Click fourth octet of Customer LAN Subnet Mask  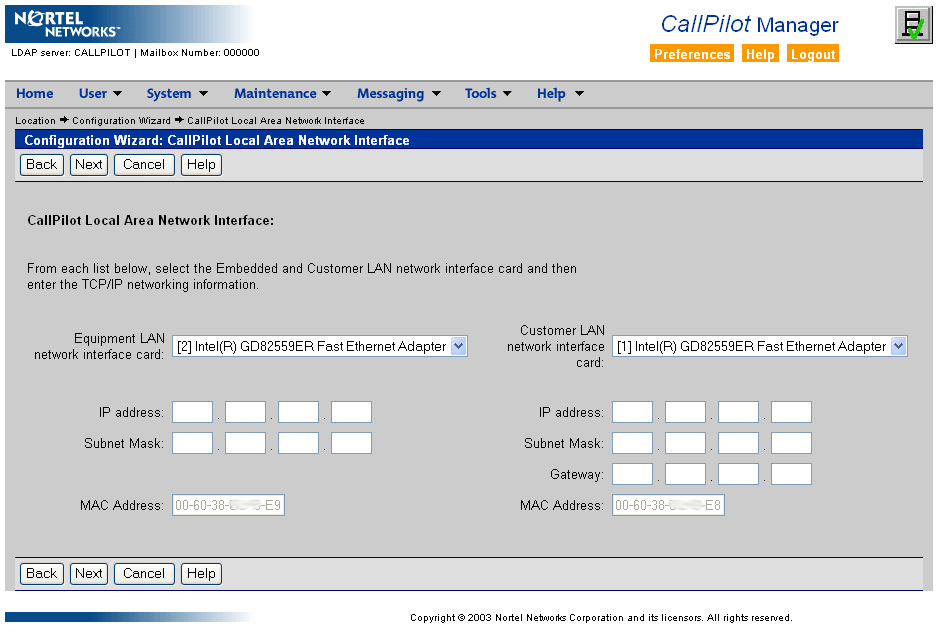(x=791, y=443)
